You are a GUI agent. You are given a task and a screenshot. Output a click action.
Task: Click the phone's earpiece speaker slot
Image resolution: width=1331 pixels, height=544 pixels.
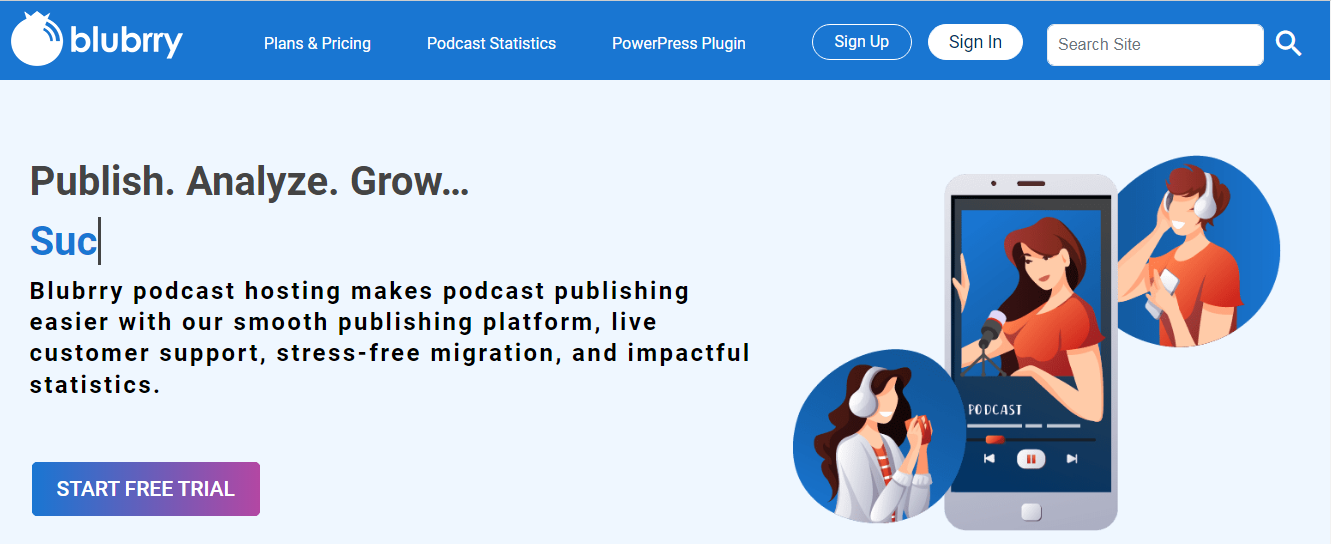pyautogui.click(x=1031, y=184)
